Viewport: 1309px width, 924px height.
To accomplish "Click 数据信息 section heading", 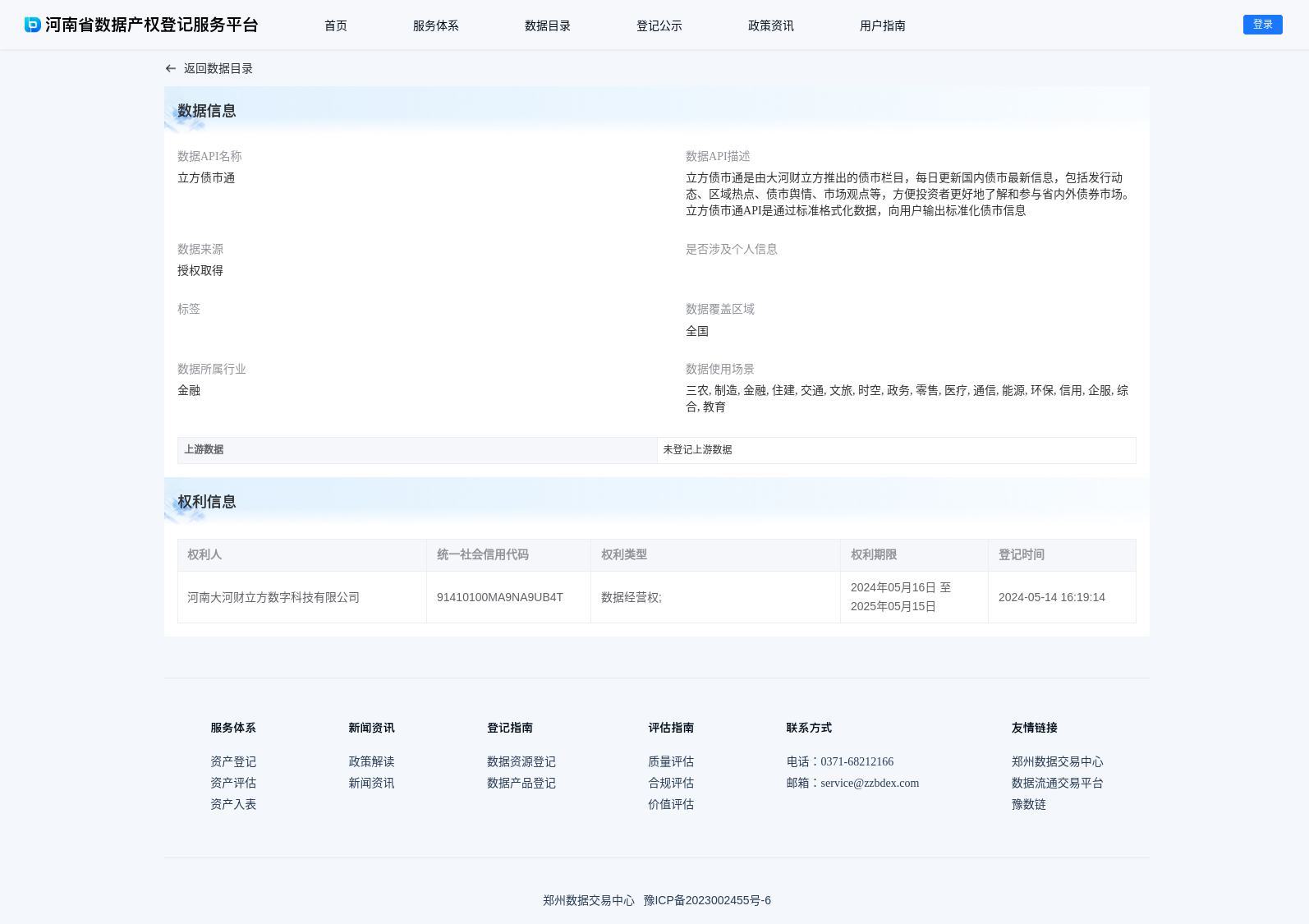I will point(207,111).
